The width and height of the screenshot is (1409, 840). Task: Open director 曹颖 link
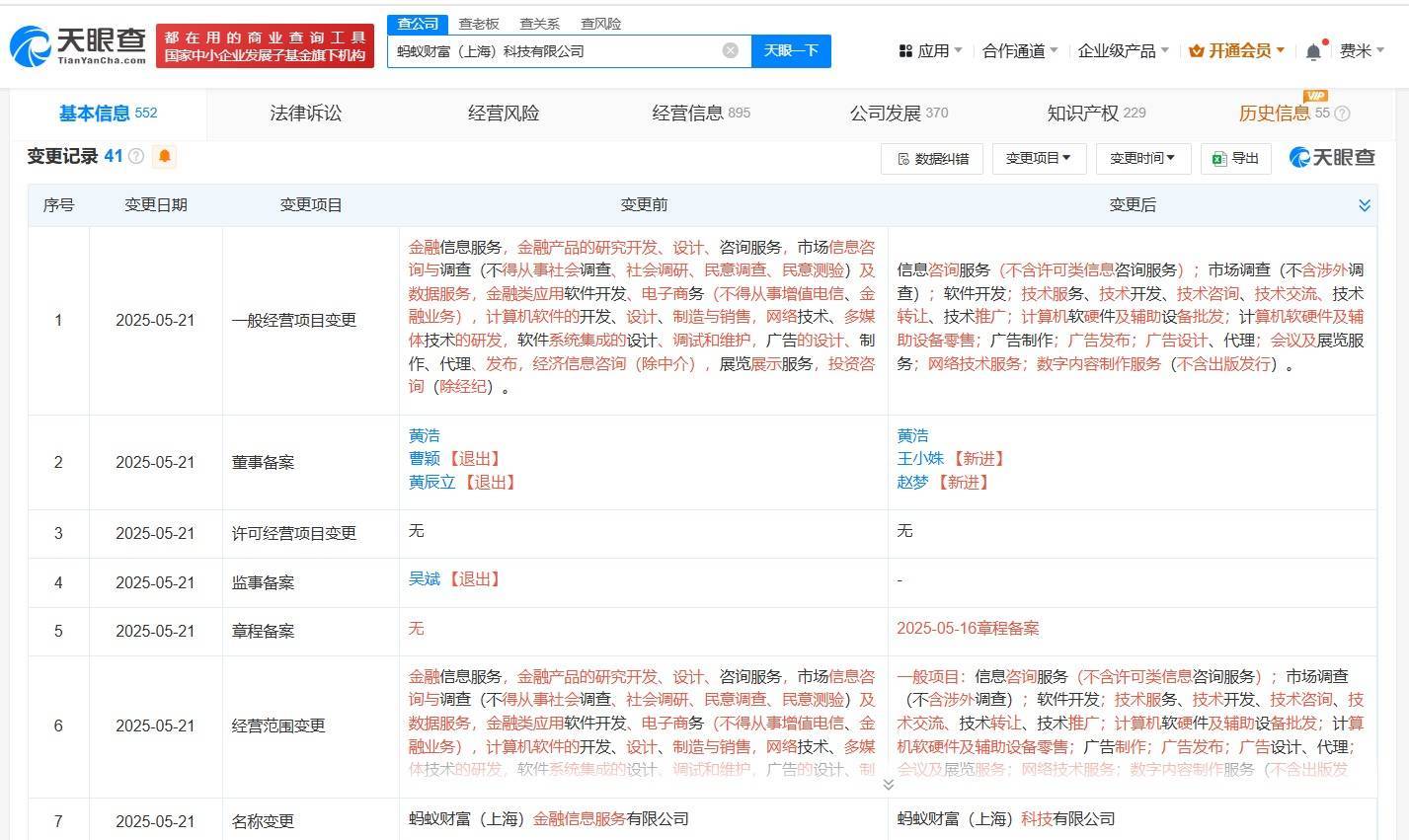pos(425,458)
